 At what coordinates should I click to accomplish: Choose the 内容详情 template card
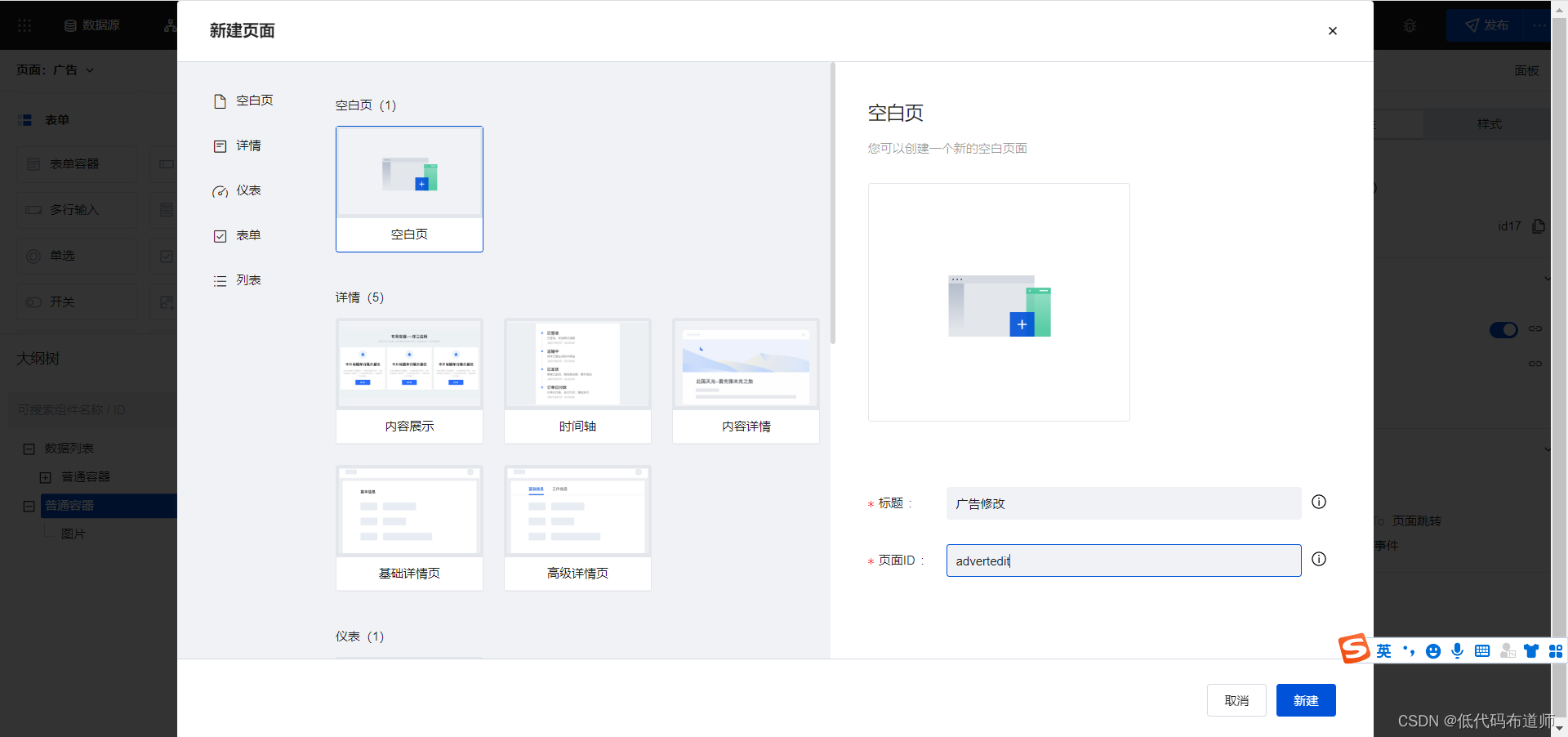point(746,381)
